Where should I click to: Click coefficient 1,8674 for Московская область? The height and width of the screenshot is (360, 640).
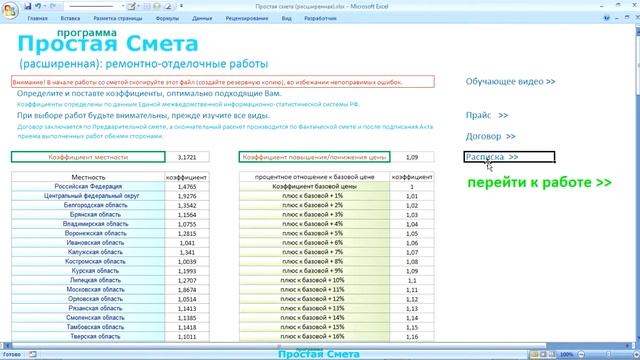coord(187,290)
